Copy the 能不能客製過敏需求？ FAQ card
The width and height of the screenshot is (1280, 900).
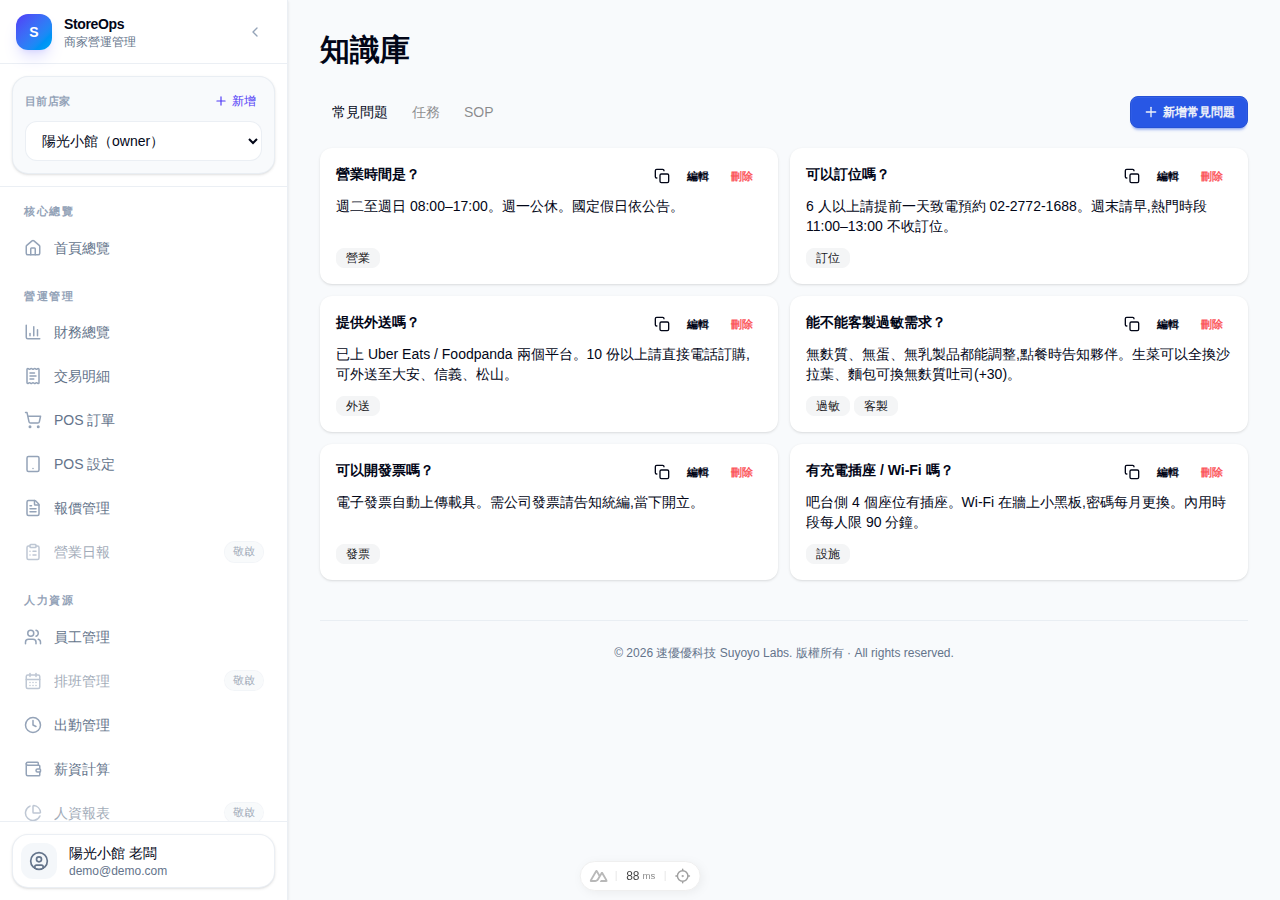[x=1132, y=324]
